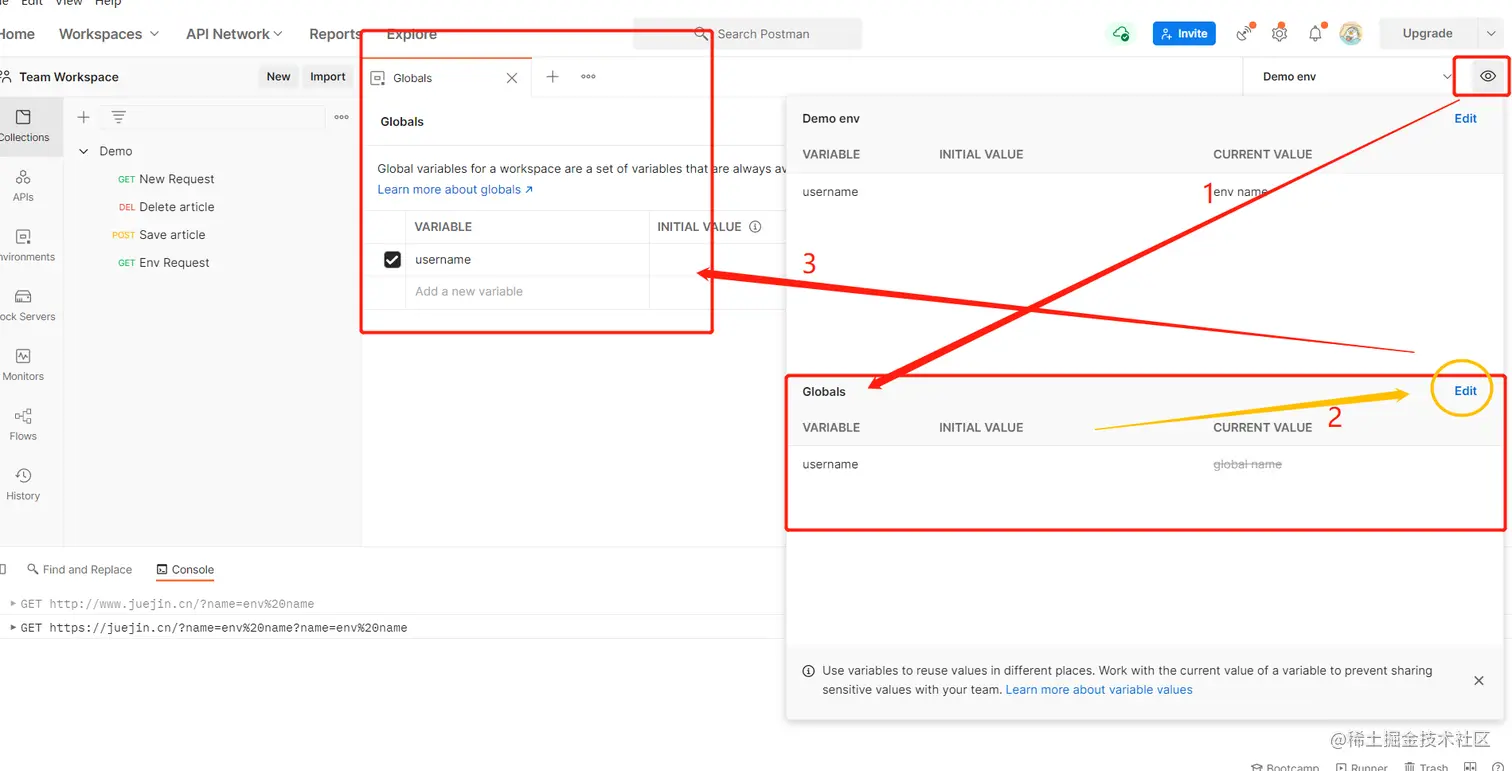Close the Globals tab
The width and height of the screenshot is (1512, 771).
pyautogui.click(x=512, y=78)
